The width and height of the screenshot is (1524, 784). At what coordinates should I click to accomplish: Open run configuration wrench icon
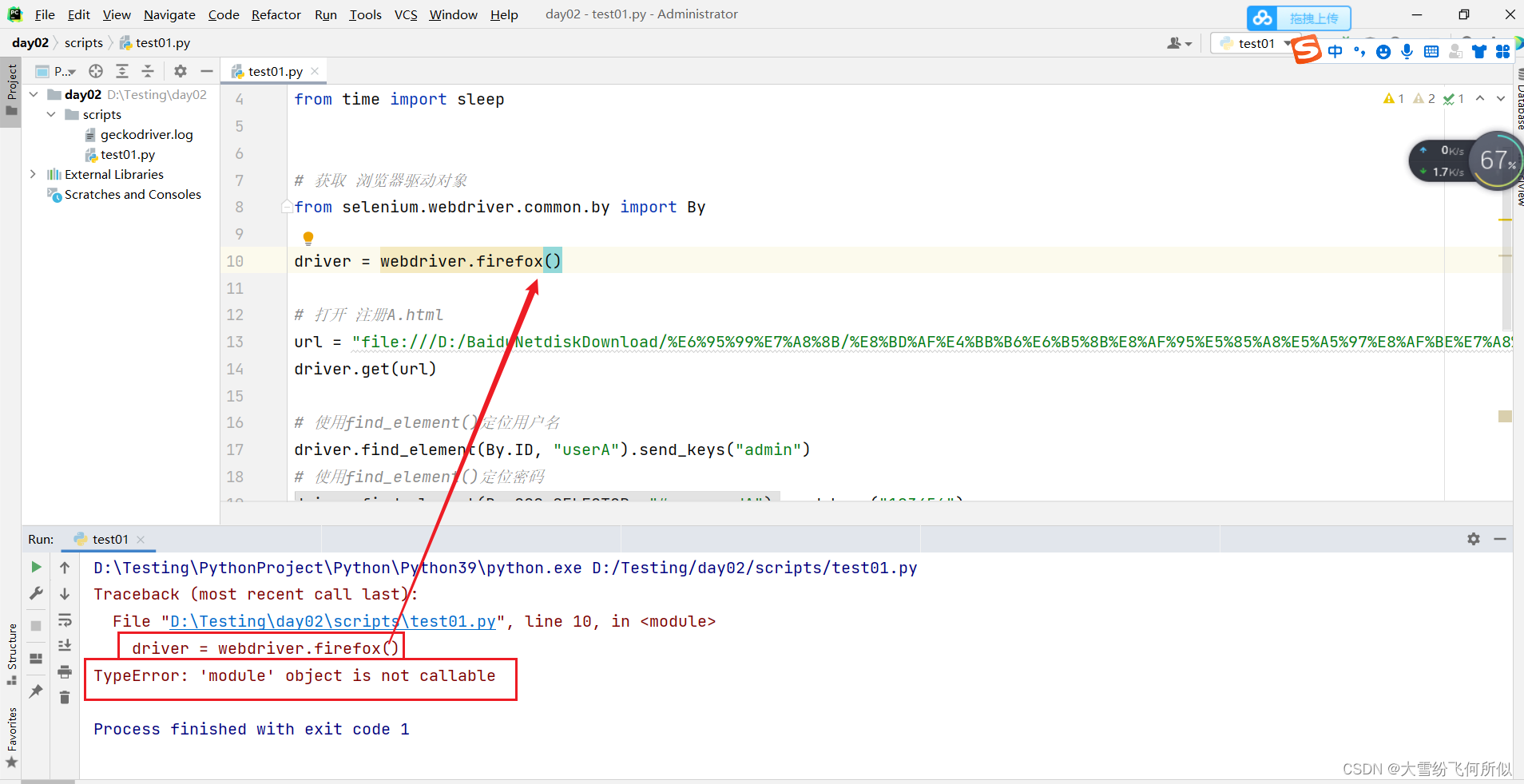36,593
